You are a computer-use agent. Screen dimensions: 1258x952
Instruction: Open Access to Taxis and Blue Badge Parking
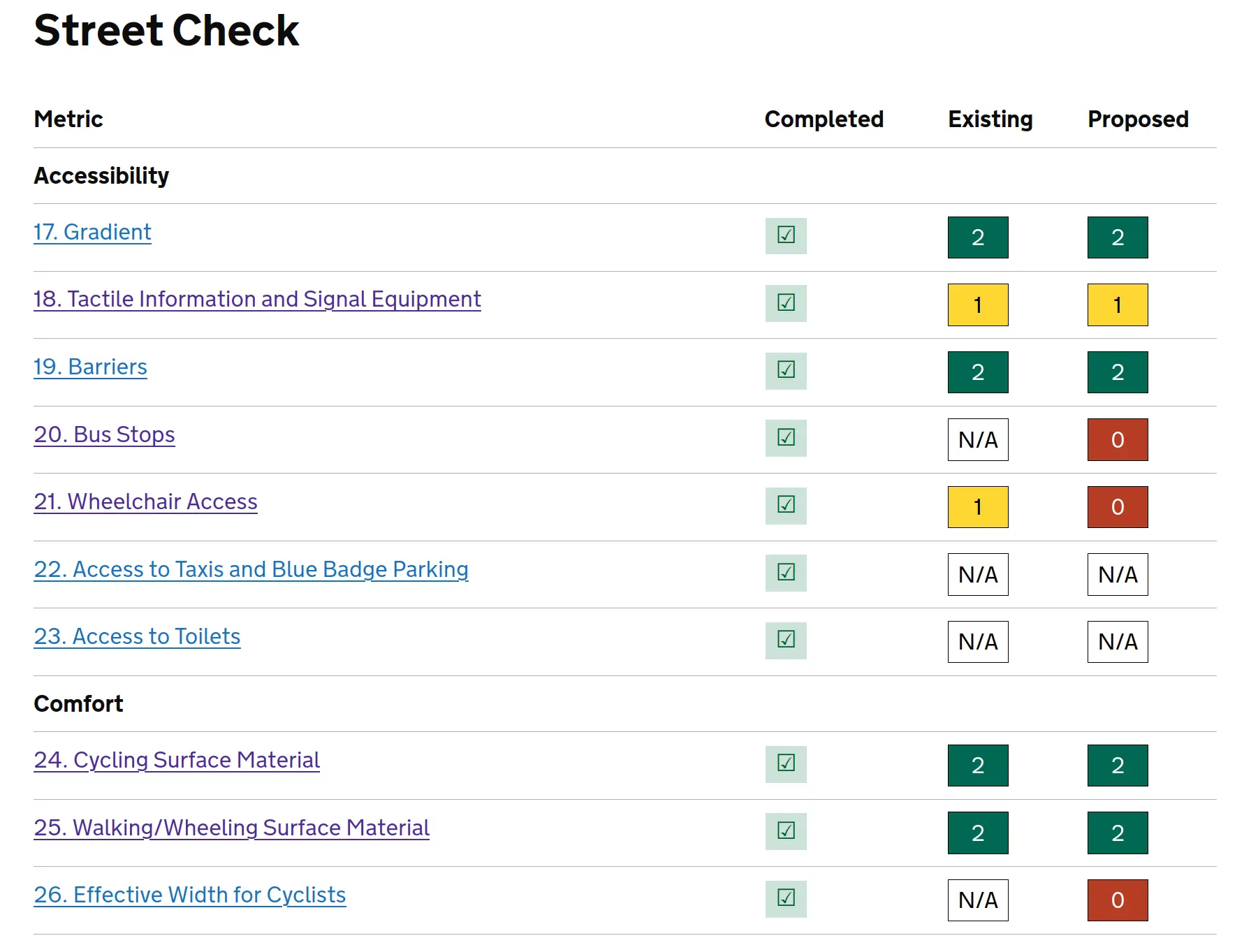coord(251,569)
